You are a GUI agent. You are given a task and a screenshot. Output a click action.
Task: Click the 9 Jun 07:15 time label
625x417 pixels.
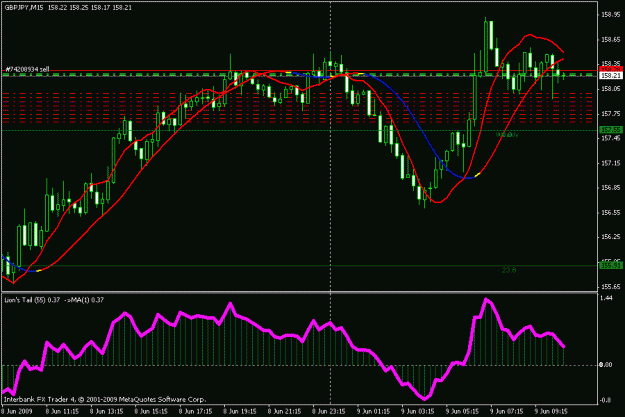pos(507,411)
